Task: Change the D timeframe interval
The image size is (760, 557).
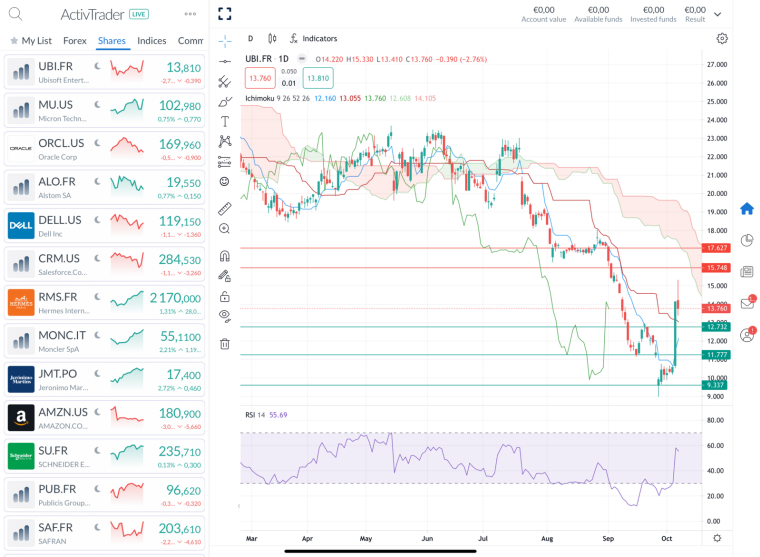Action: click(x=251, y=38)
